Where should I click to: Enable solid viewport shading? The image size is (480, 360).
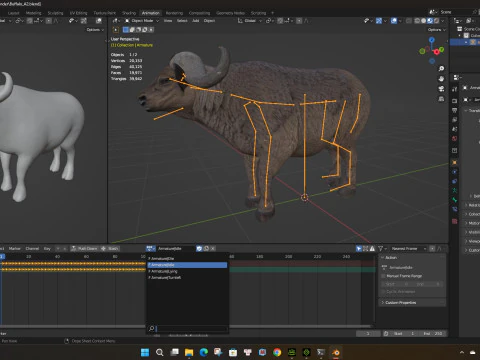pos(423,21)
